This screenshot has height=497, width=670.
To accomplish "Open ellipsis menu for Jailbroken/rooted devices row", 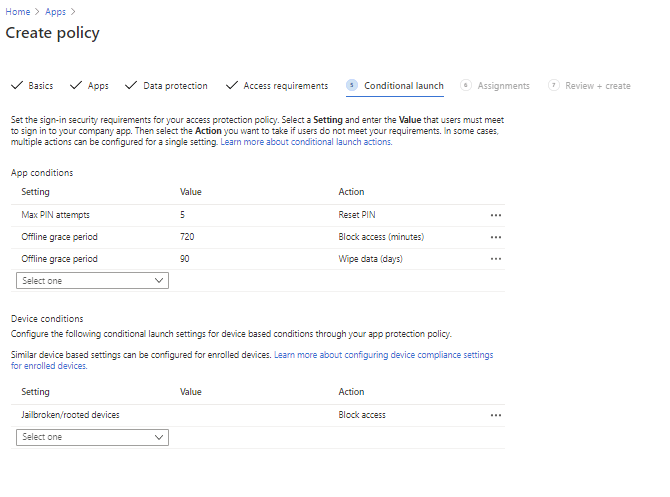I will [496, 415].
